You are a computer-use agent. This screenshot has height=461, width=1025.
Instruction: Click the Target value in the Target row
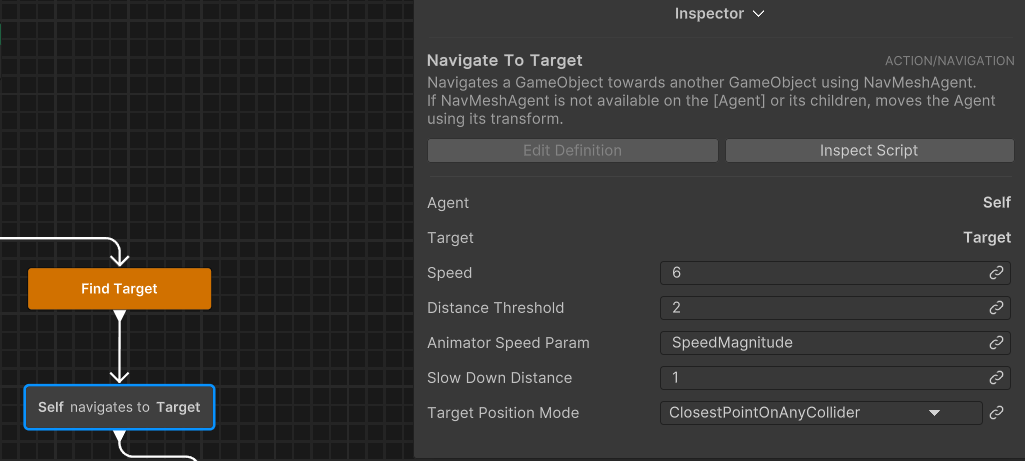[x=986, y=238]
